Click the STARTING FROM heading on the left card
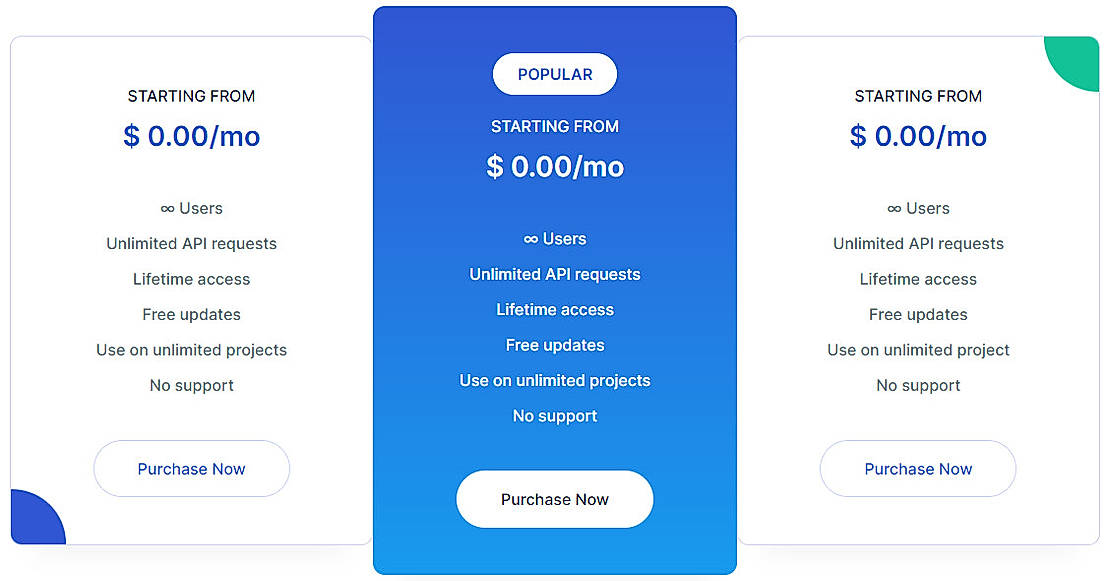The image size is (1108, 581). tap(191, 96)
